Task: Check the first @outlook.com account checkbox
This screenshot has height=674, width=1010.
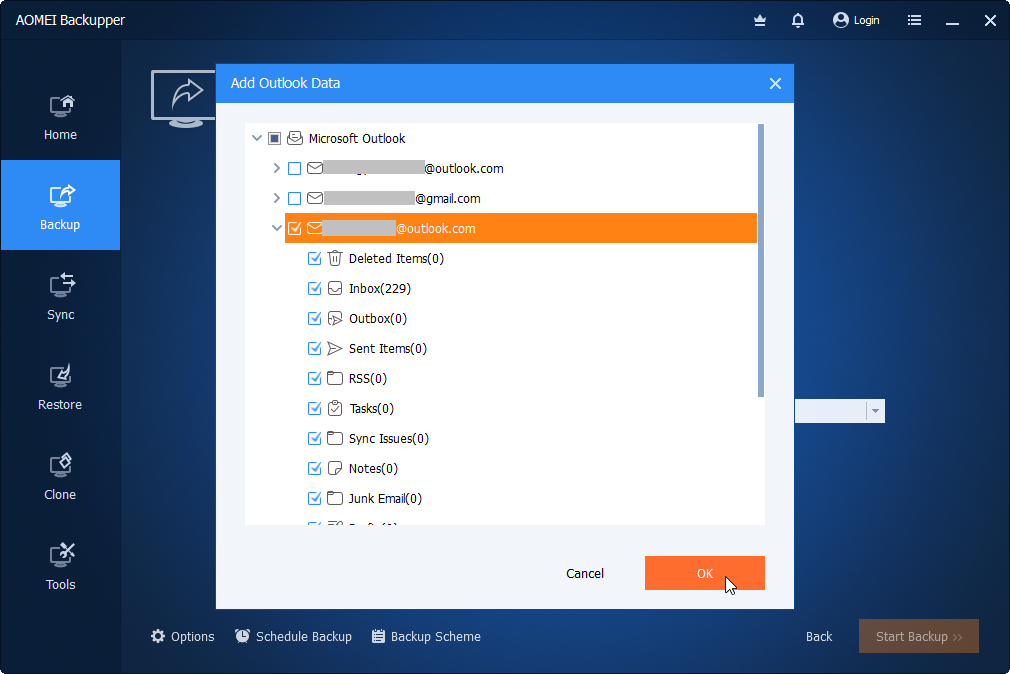Action: click(294, 168)
